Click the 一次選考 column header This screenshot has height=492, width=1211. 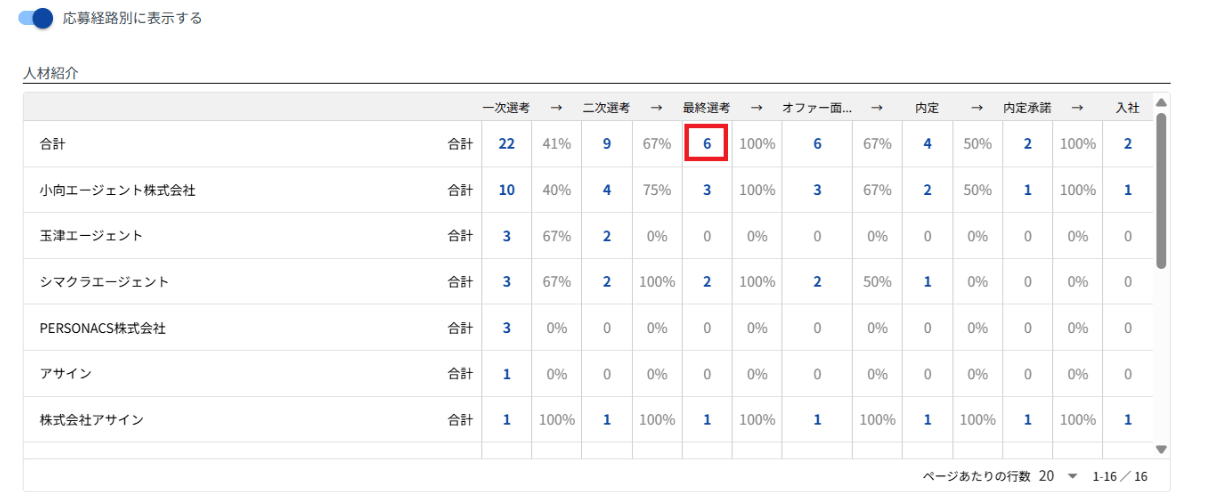pyautogui.click(x=506, y=107)
